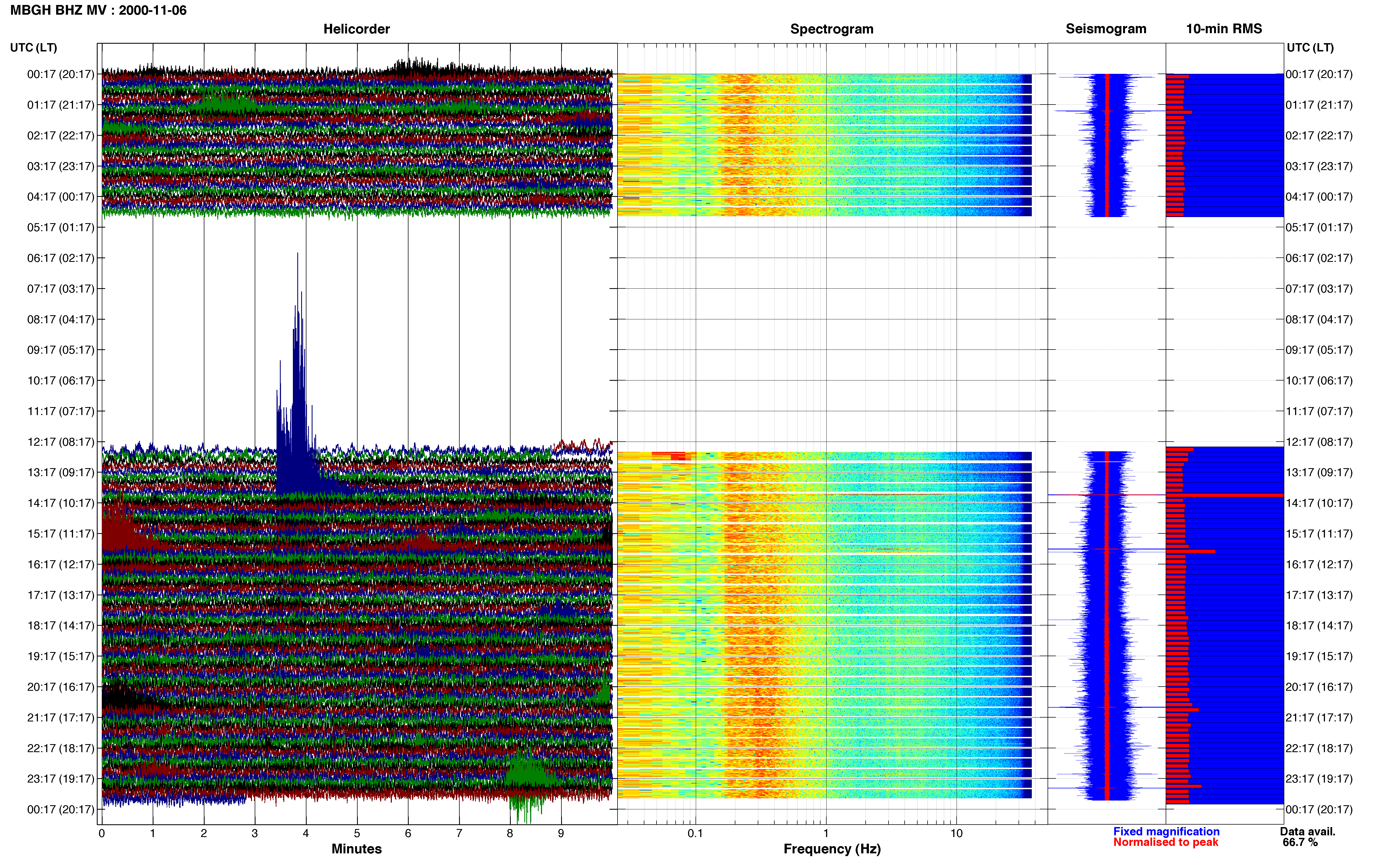Click the 66.7 % data availability value
The image size is (1388, 868).
pos(1300,842)
